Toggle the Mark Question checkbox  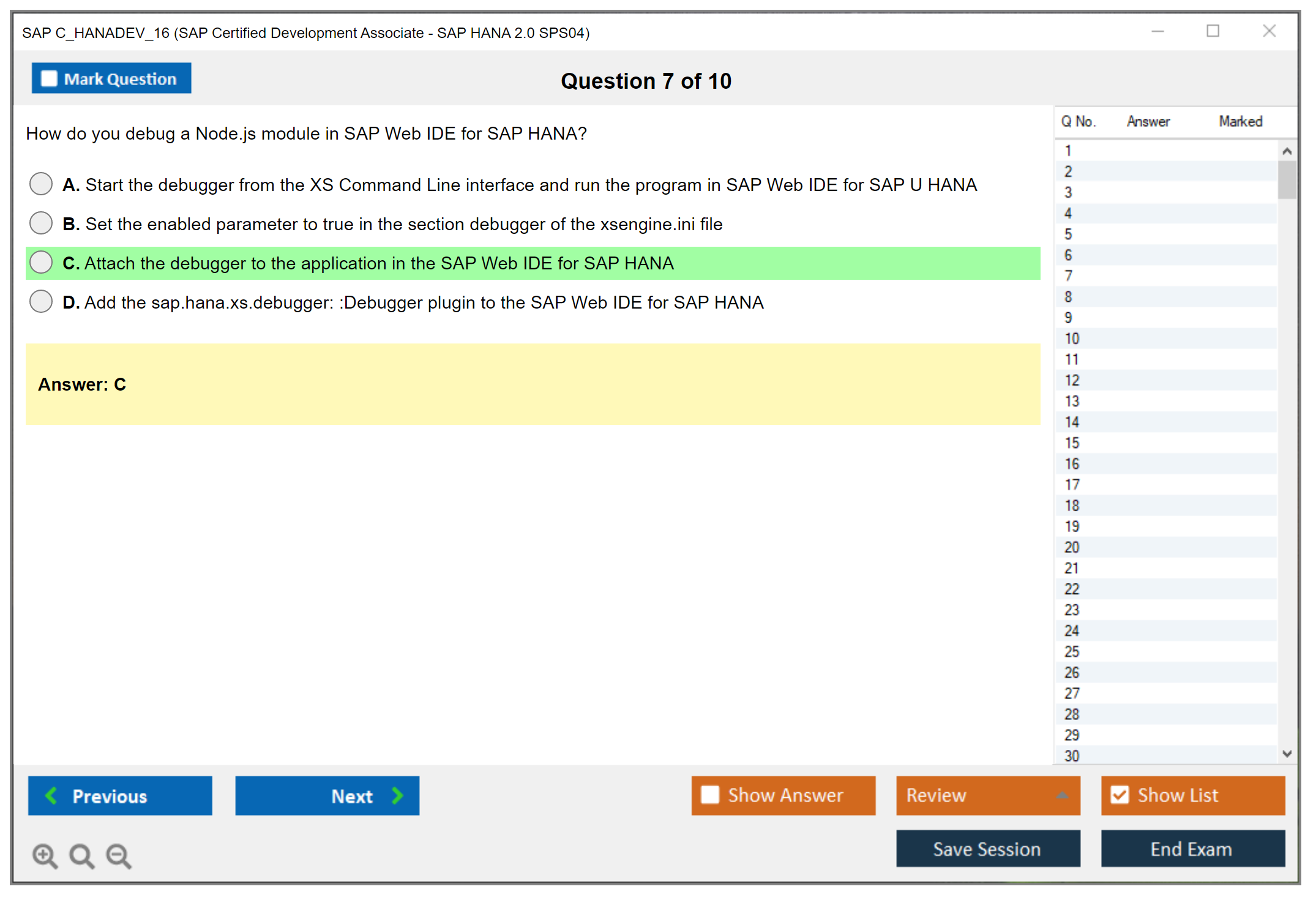click(49, 79)
